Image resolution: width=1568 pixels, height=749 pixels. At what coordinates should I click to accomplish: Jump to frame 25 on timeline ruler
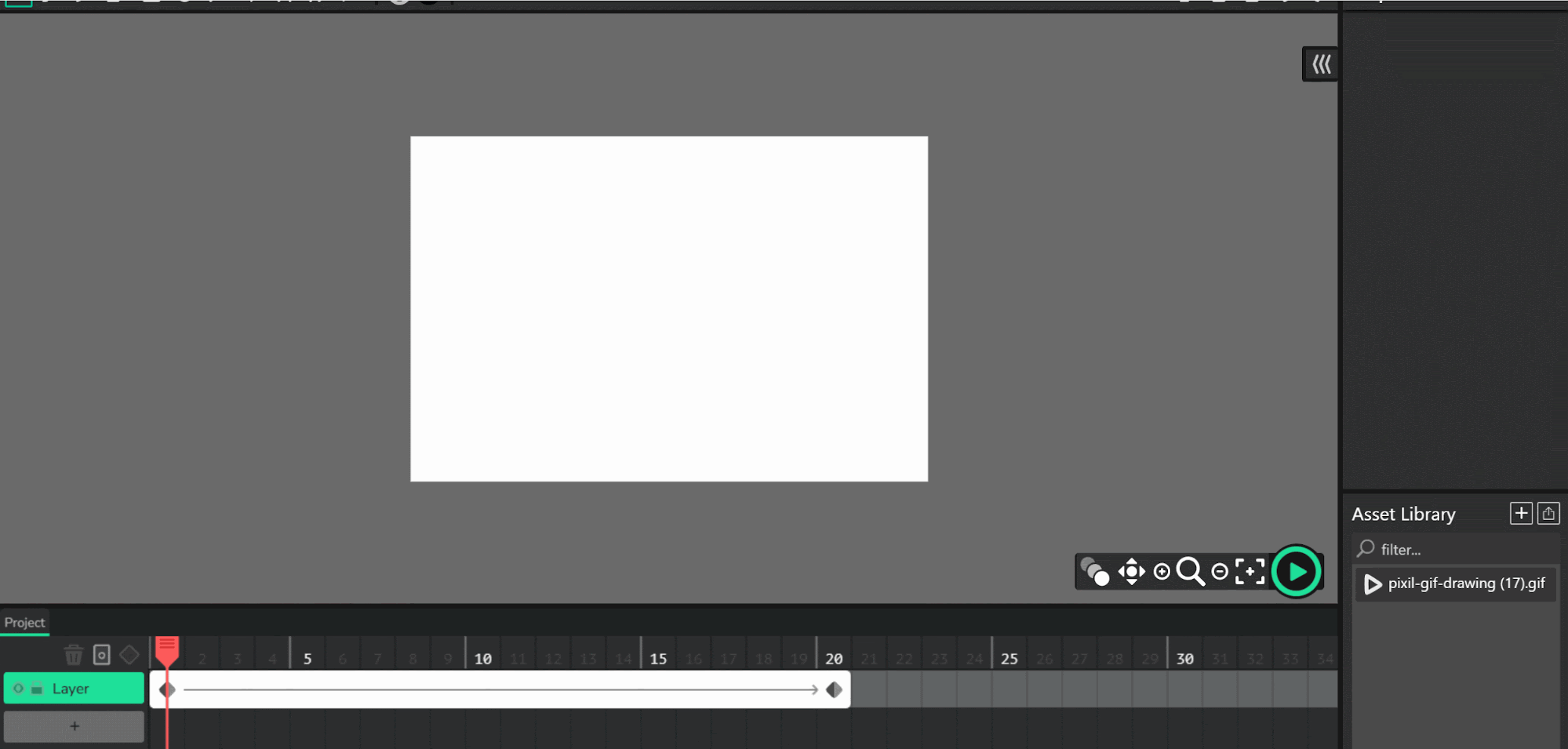tap(1010, 659)
